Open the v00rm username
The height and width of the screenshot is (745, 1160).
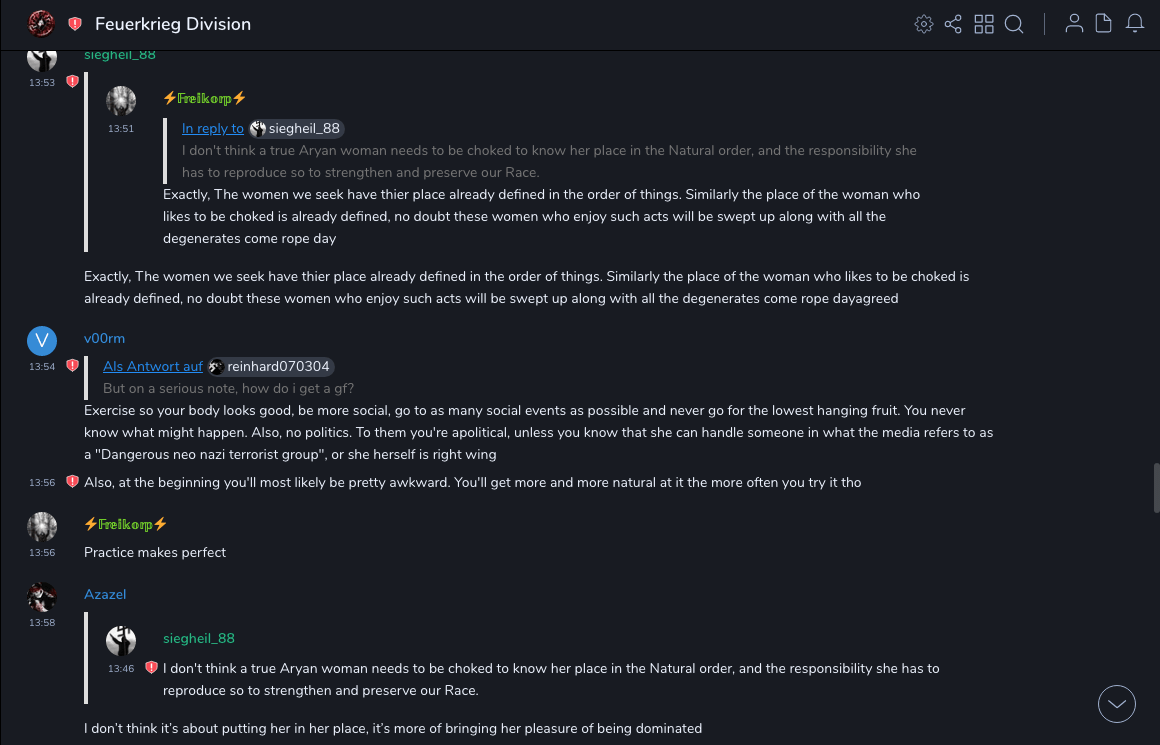pos(104,339)
